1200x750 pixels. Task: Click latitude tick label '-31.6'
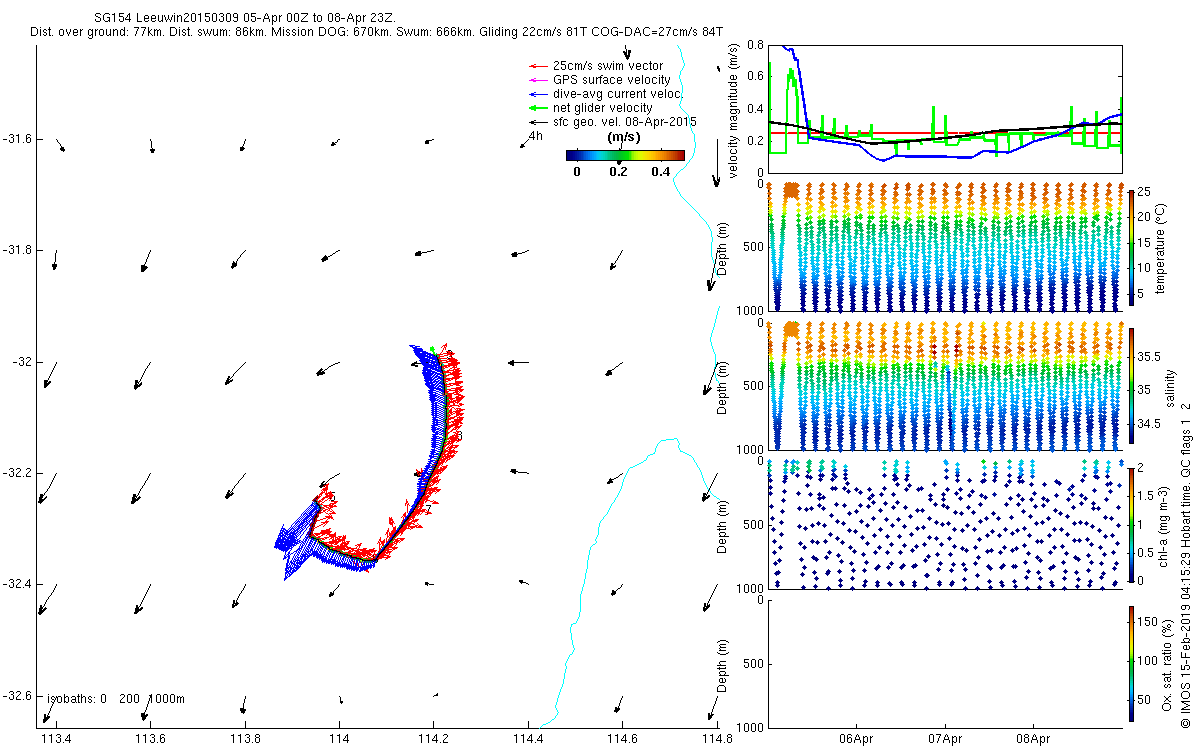point(17,139)
